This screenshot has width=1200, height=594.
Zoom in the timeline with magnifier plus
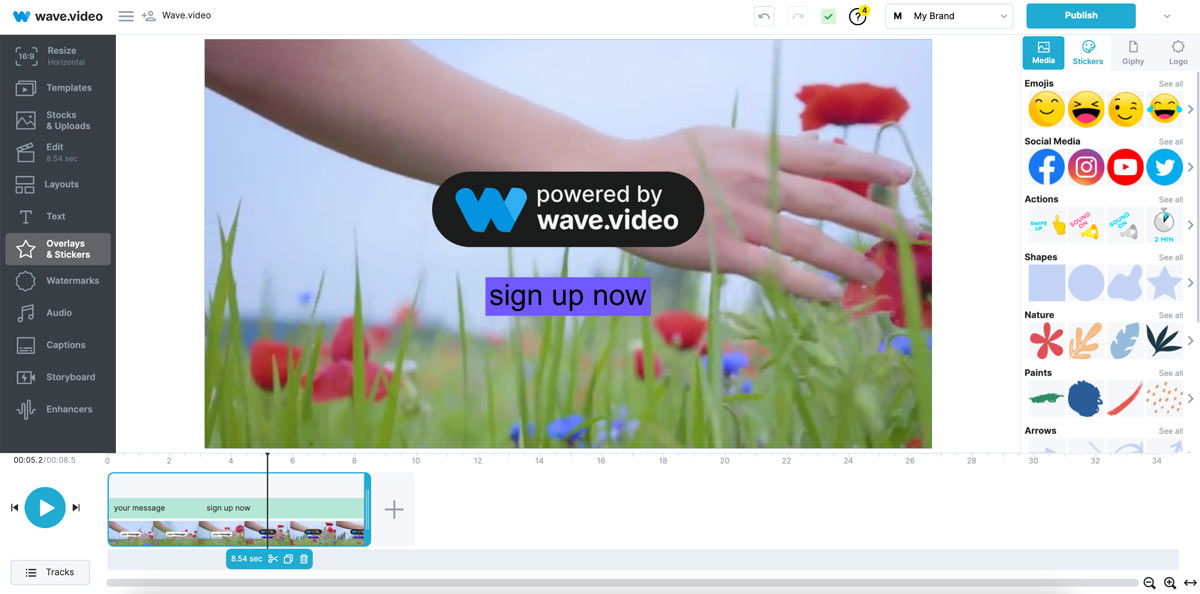[1169, 583]
